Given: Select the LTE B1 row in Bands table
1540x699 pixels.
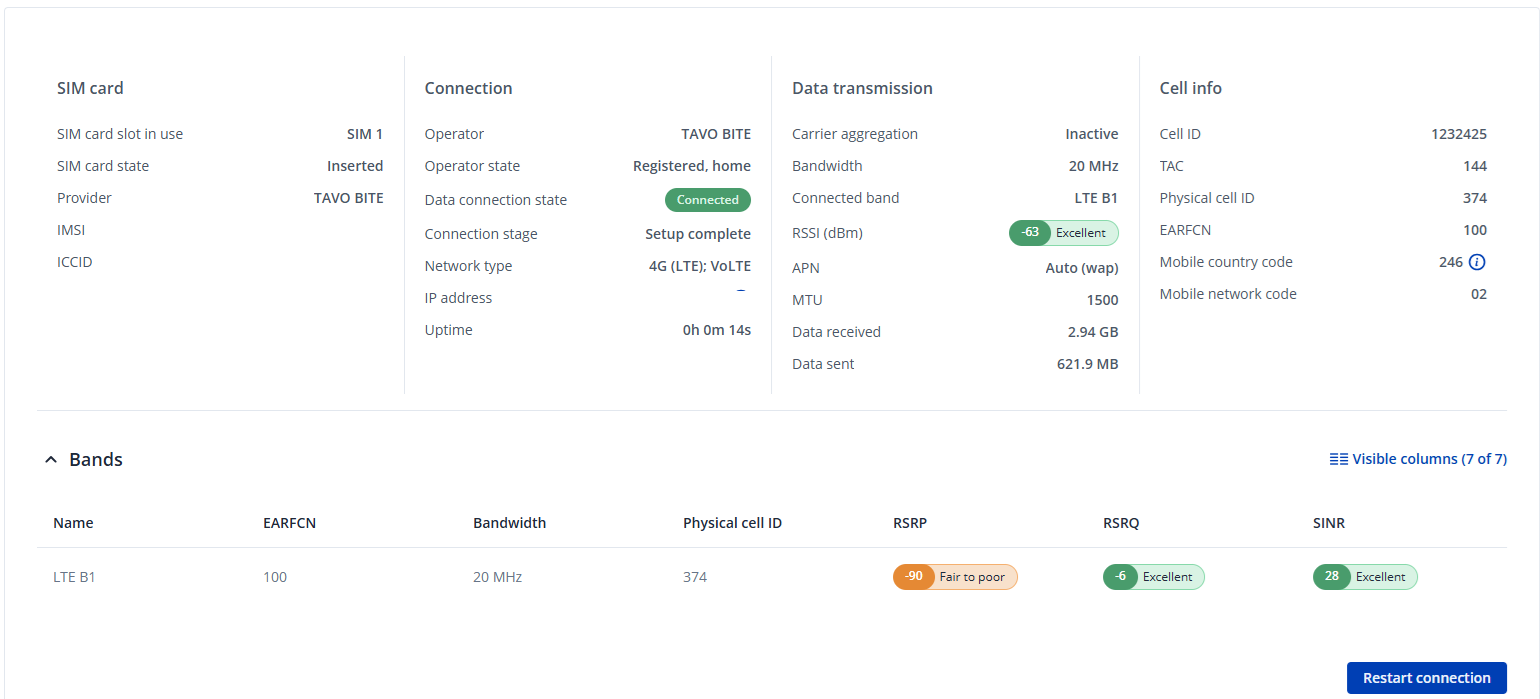Looking at the screenshot, I should [74, 577].
